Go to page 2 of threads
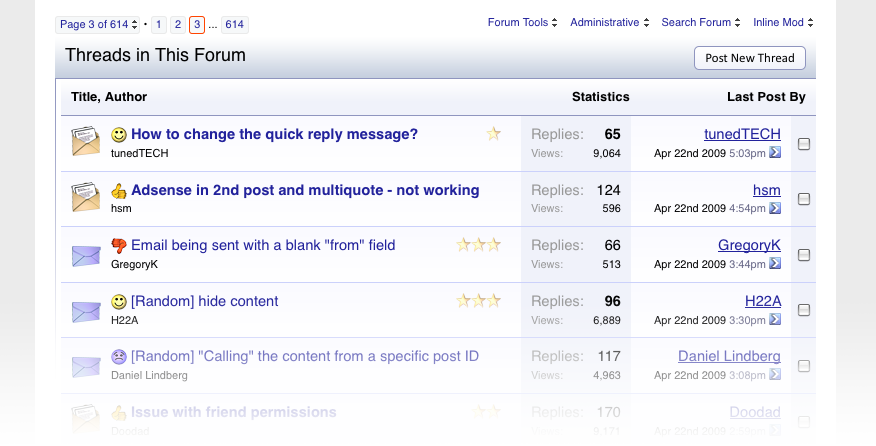876x446 pixels. [x=177, y=24]
